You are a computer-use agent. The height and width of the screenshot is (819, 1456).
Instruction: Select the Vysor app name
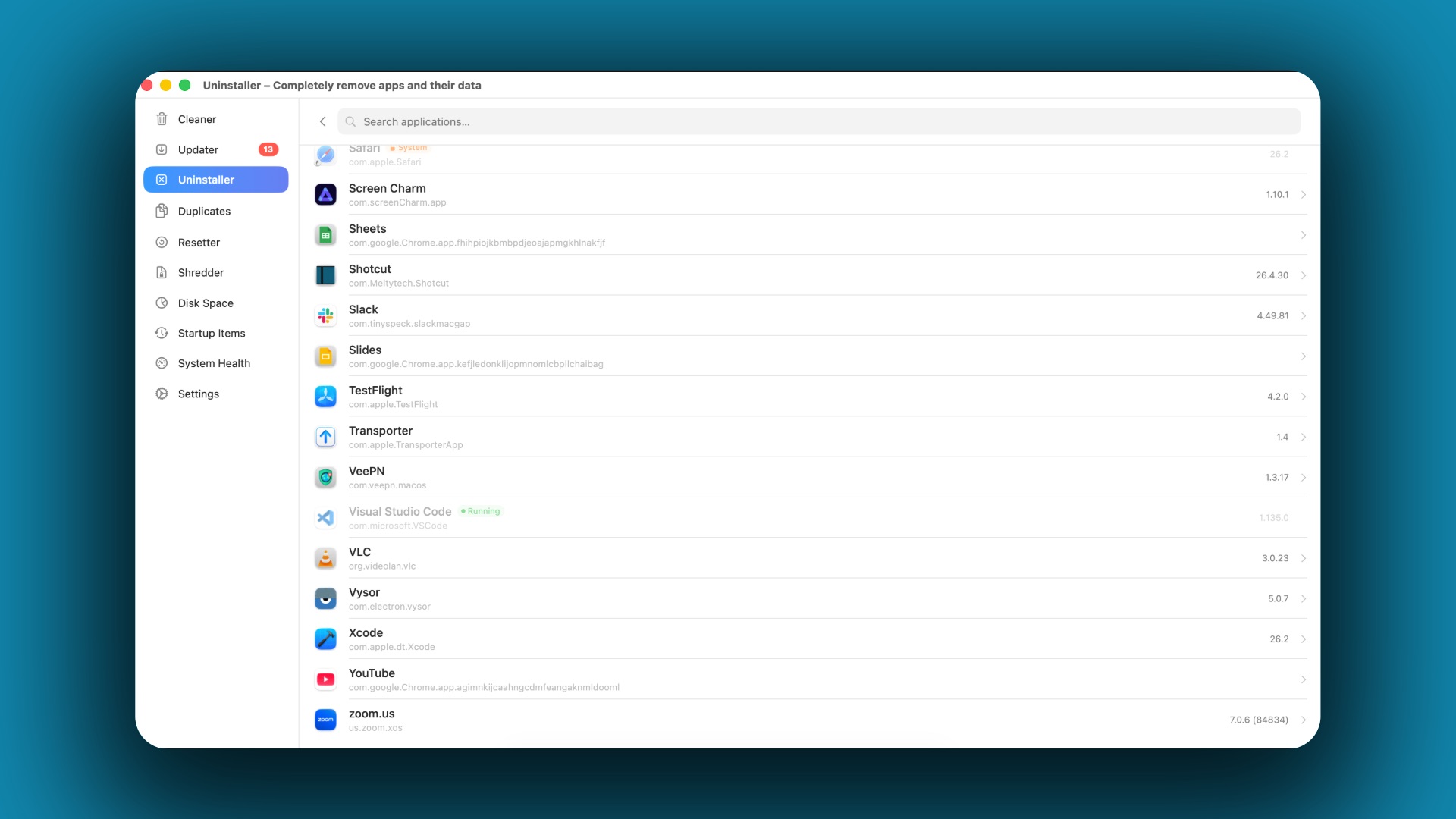364,593
